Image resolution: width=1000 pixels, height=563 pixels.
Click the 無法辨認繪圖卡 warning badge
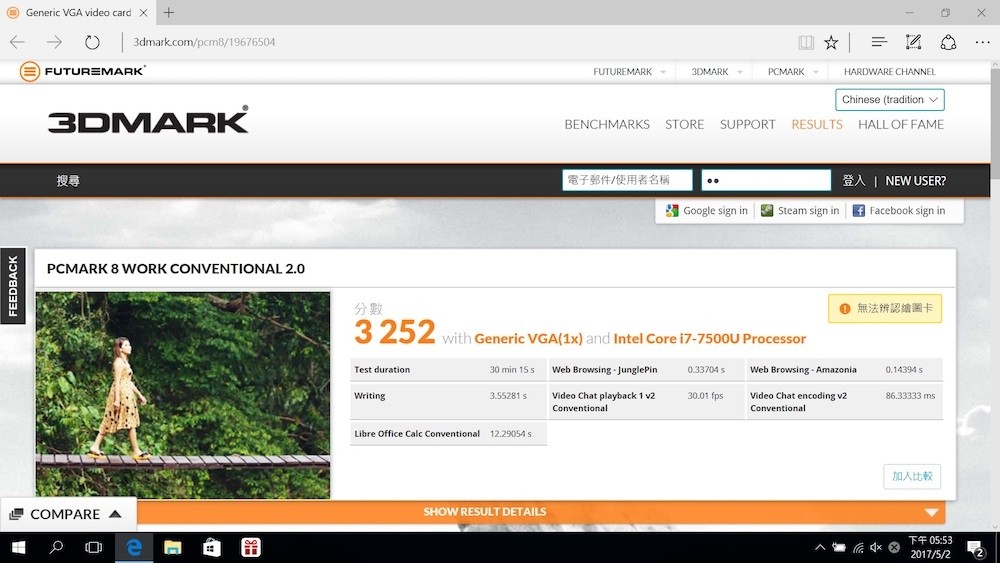tap(885, 309)
